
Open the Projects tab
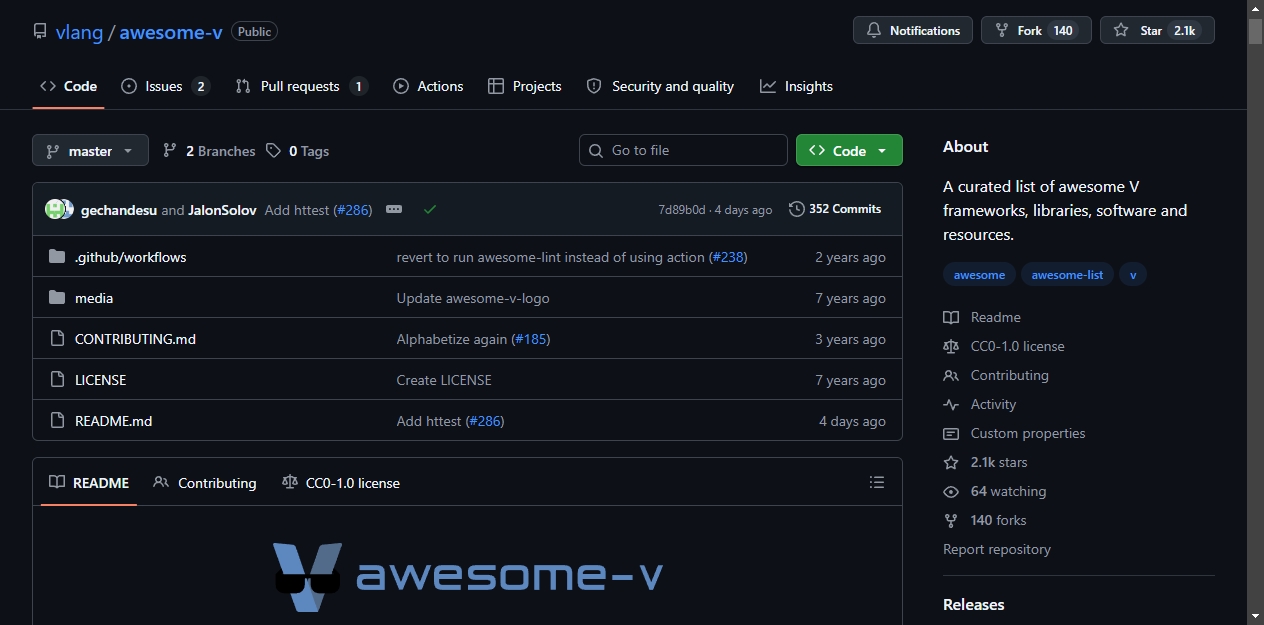coord(525,86)
